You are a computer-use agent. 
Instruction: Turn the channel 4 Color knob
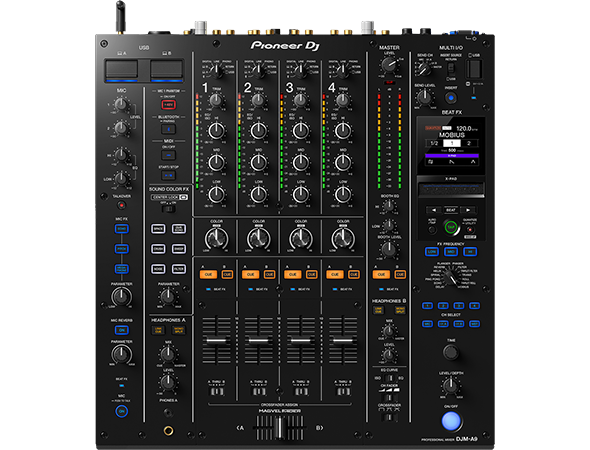pyautogui.click(x=343, y=238)
